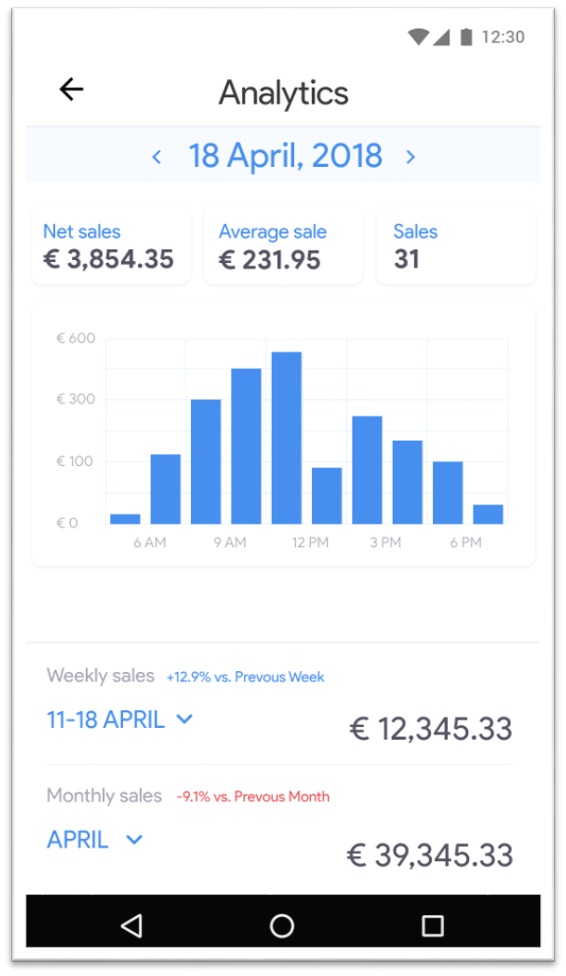The width and height of the screenshot is (566, 976).
Task: Select the Sales count card
Action: point(456,246)
